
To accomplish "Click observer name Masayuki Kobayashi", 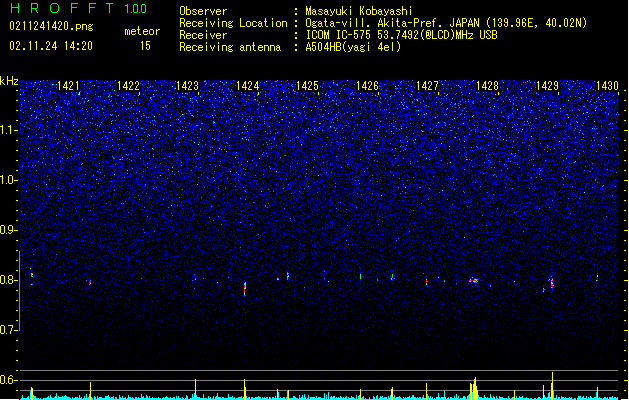I will (x=359, y=11).
